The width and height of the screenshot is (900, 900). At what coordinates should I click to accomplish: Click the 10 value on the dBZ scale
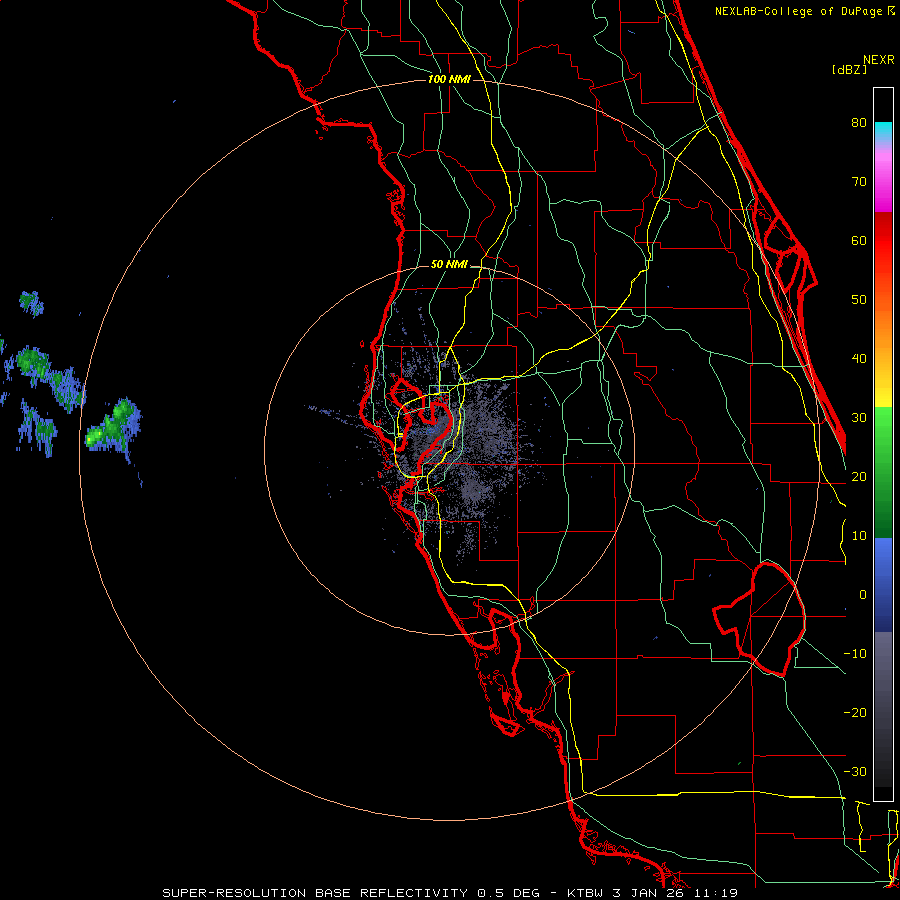tap(859, 536)
